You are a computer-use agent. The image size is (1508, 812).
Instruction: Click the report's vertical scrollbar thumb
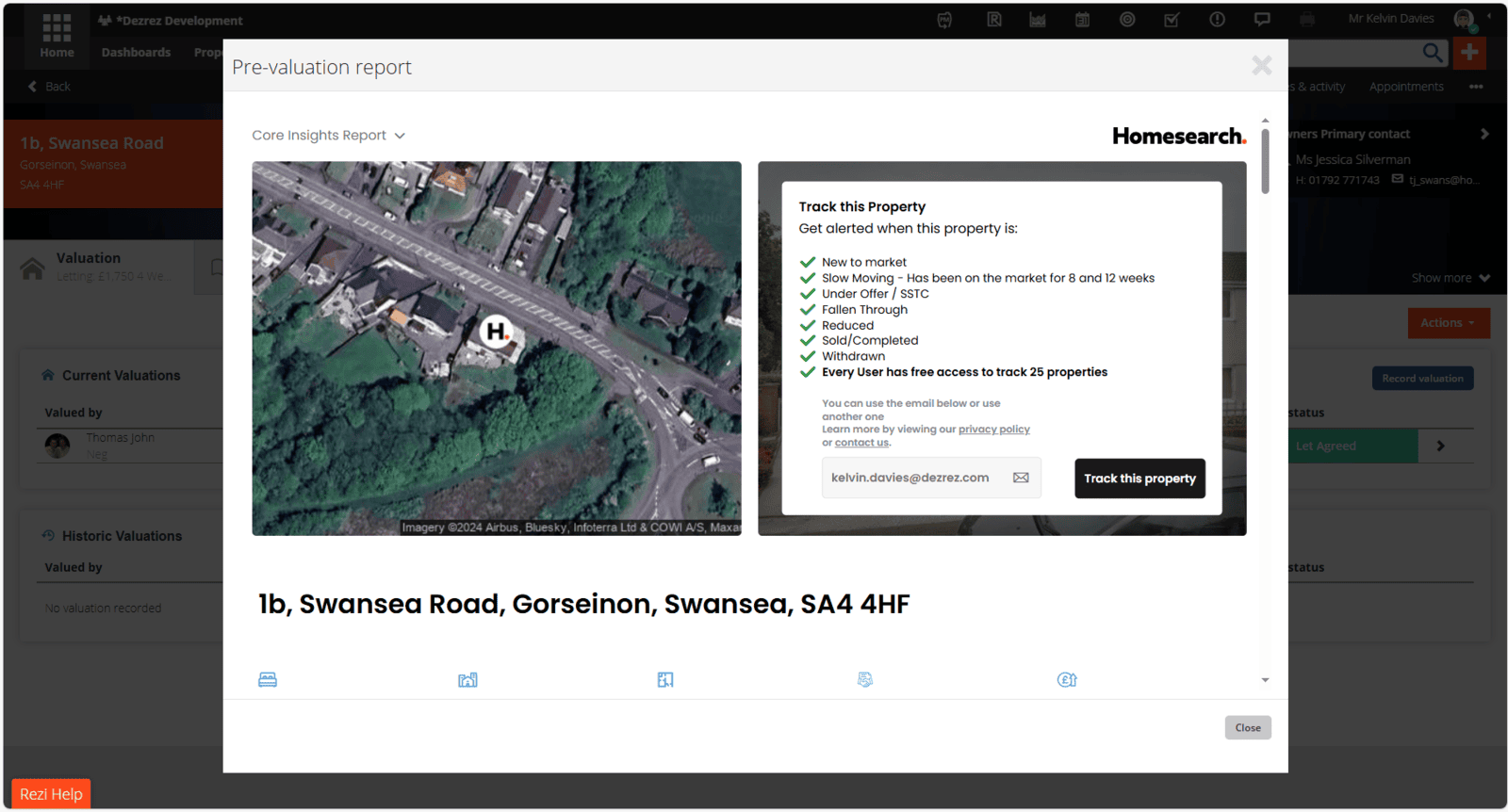click(x=1265, y=160)
